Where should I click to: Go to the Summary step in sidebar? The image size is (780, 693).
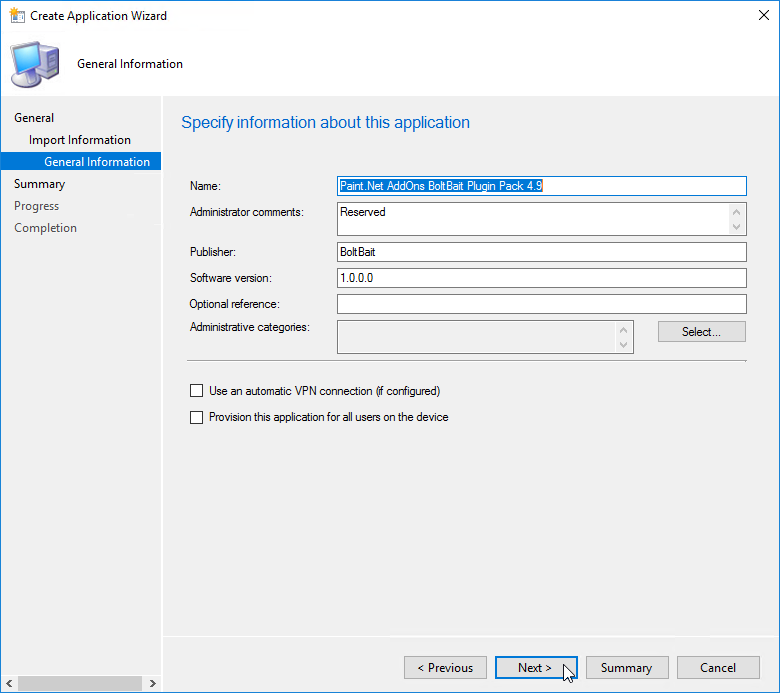coord(40,184)
